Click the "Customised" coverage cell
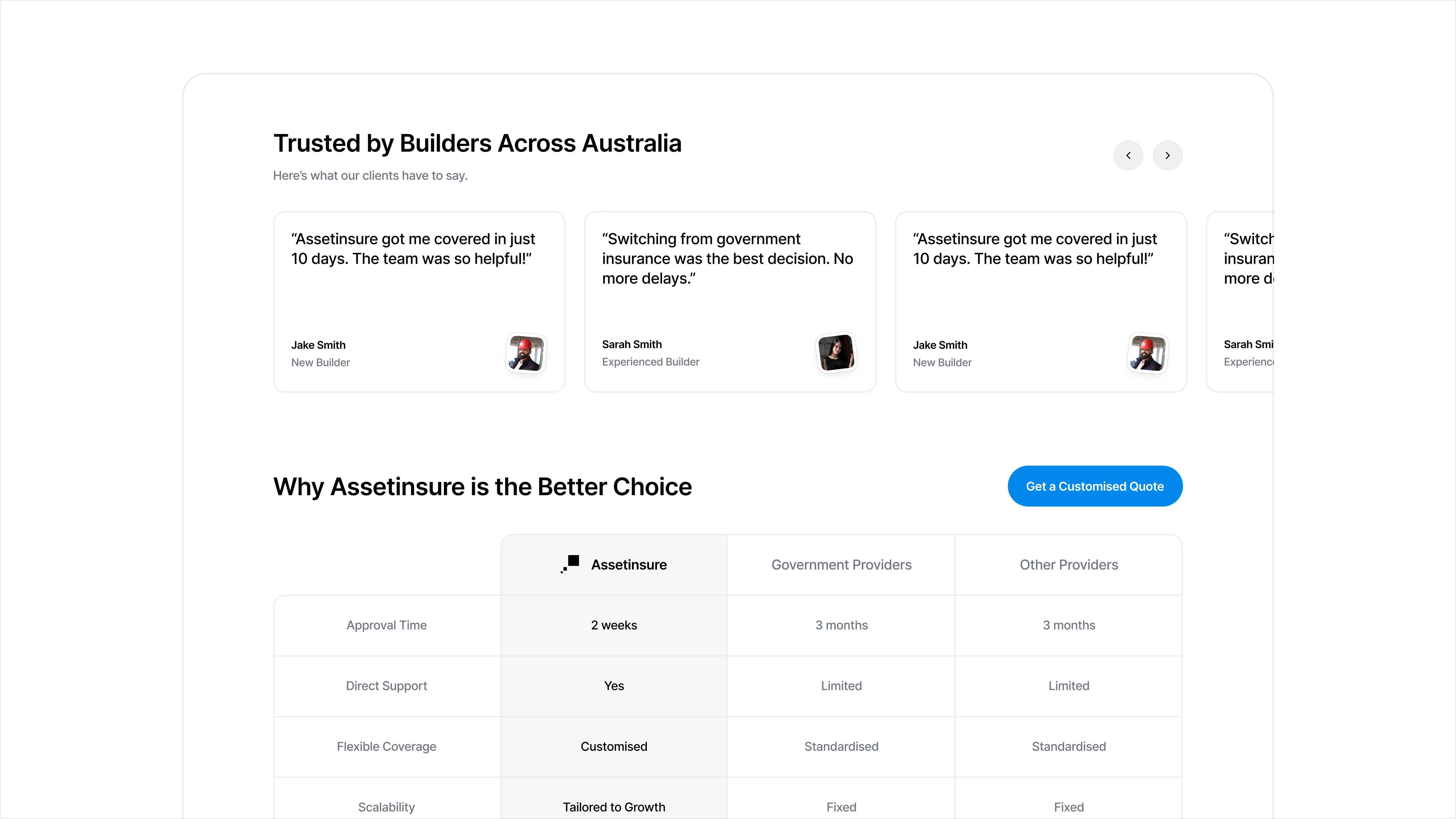The height and width of the screenshot is (819, 1456). tap(614, 746)
